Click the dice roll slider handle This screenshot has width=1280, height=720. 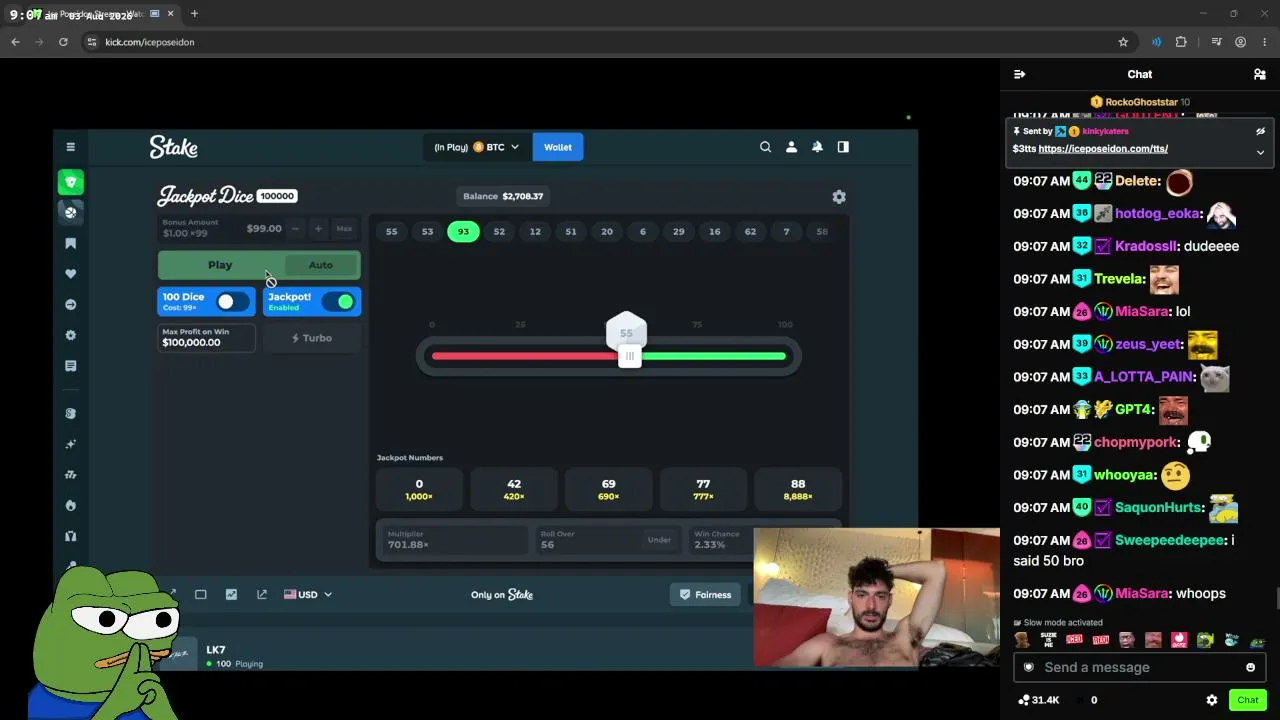(629, 356)
